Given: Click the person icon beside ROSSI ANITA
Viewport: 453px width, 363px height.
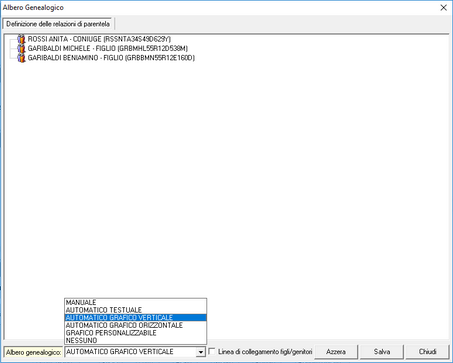Looking at the screenshot, I should 21,39.
